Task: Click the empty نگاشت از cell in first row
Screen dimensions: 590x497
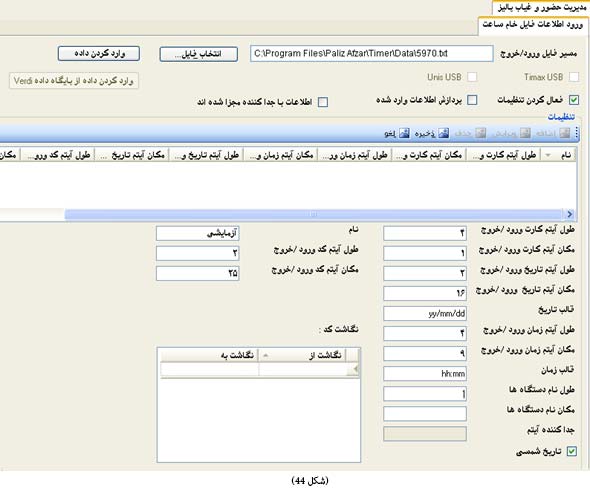Action: coord(304,369)
